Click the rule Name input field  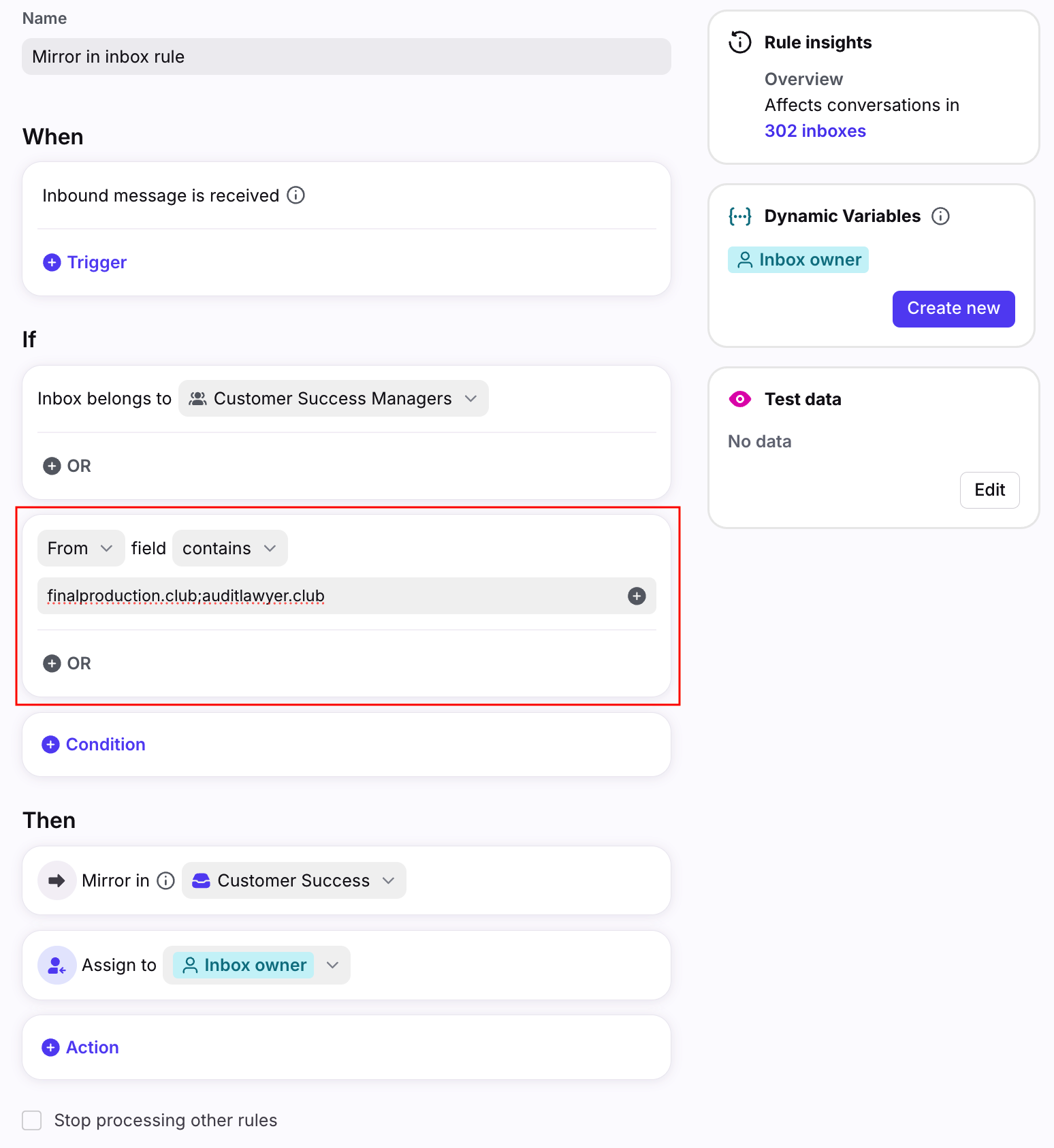click(x=346, y=57)
